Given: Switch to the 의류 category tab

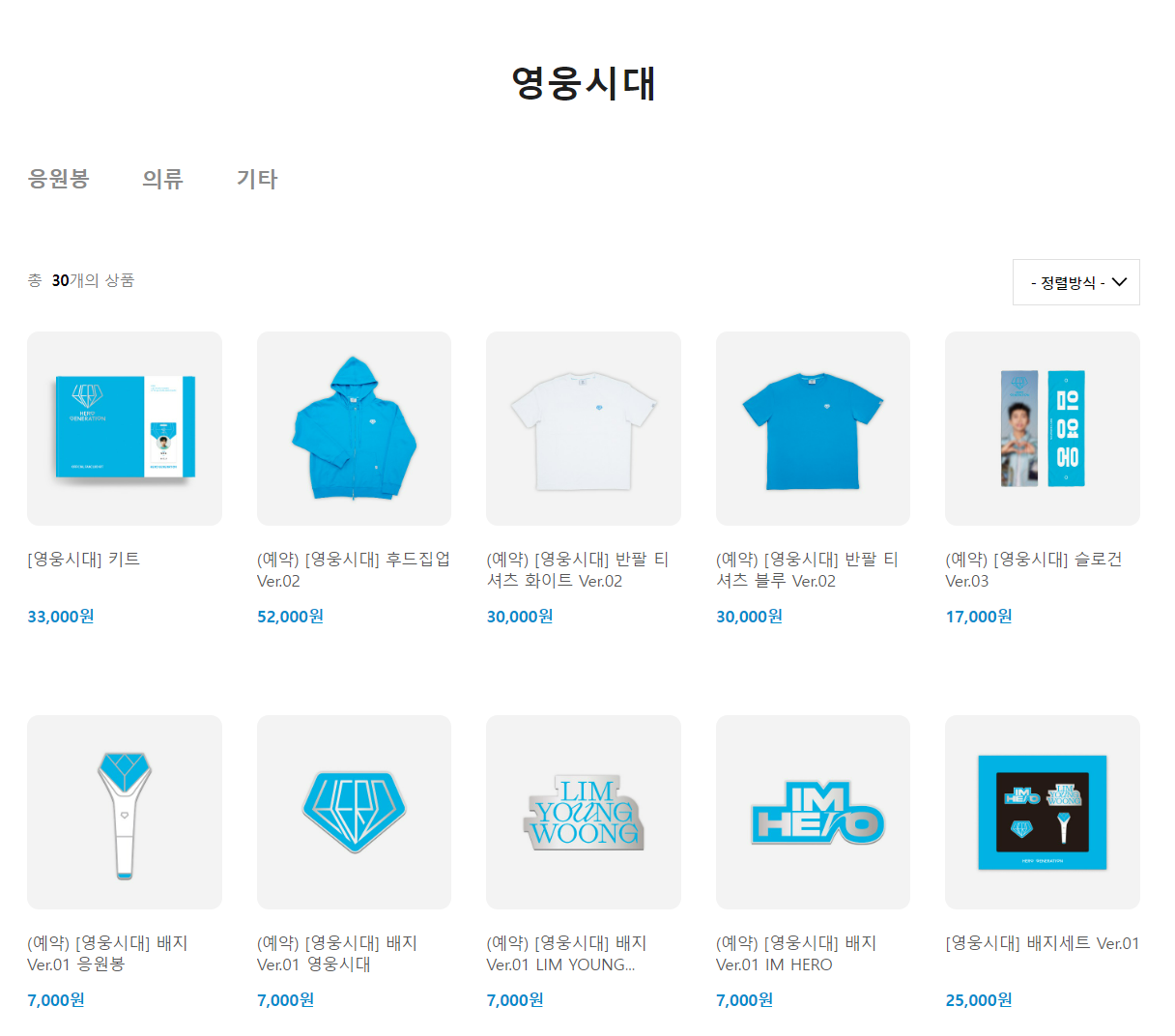Looking at the screenshot, I should (162, 179).
